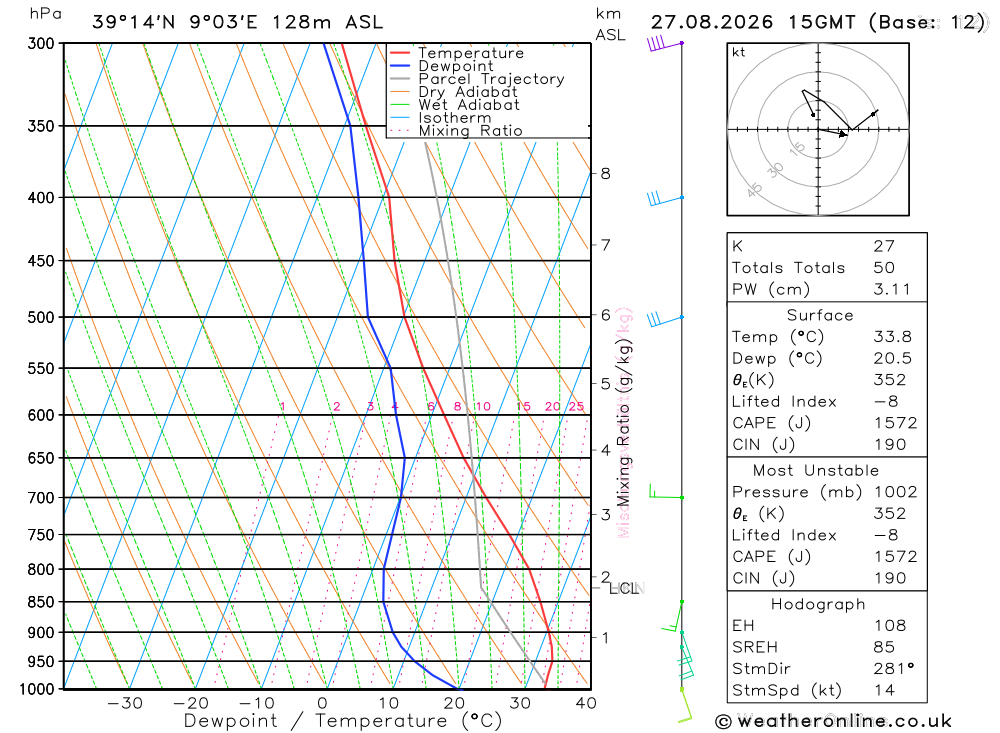Click the 700 hPa pressure axis label
This screenshot has width=1000, height=733.
[x=41, y=498]
